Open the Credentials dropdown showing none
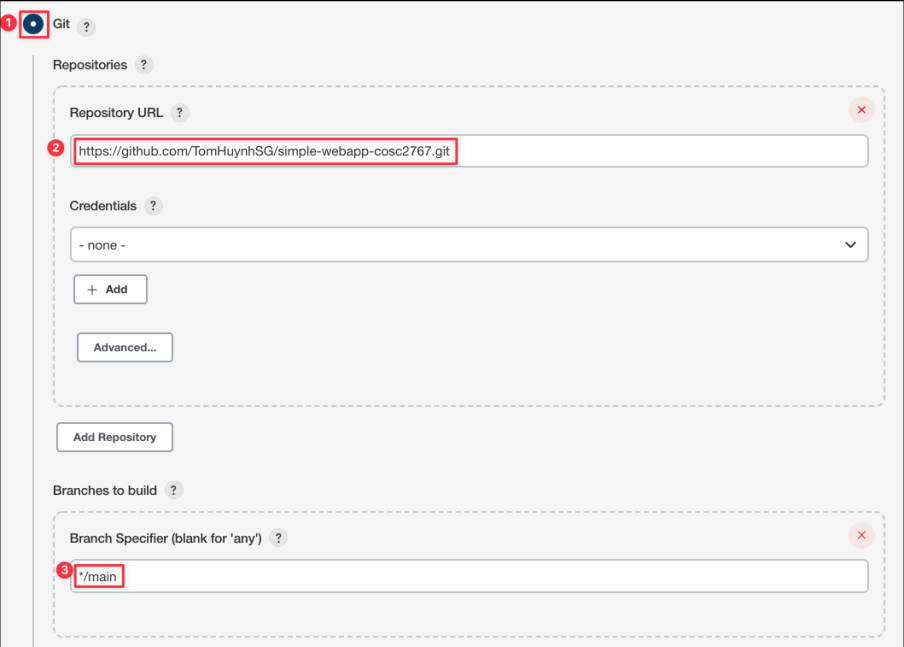The width and height of the screenshot is (904, 647). coord(469,244)
